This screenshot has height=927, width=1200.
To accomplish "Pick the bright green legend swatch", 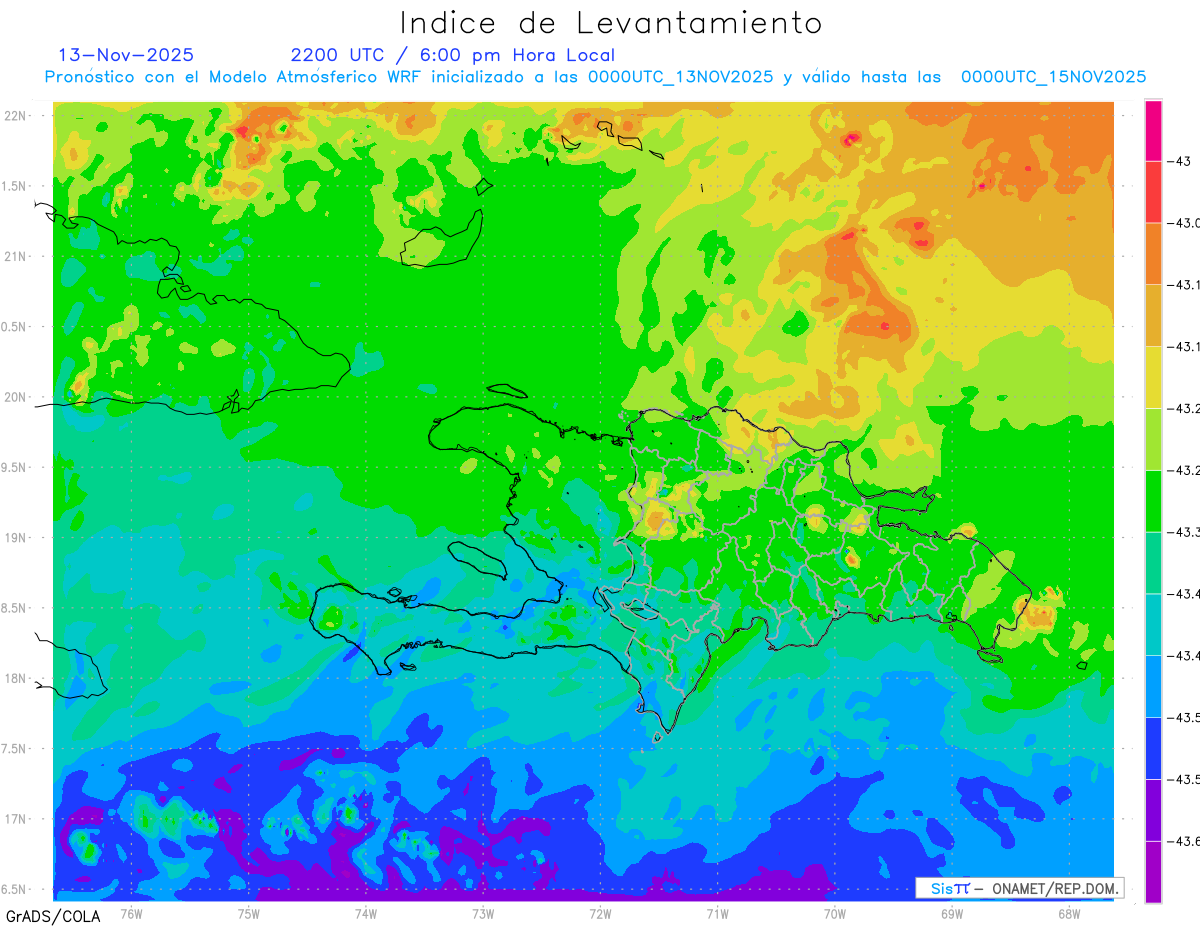I will 1153,501.
